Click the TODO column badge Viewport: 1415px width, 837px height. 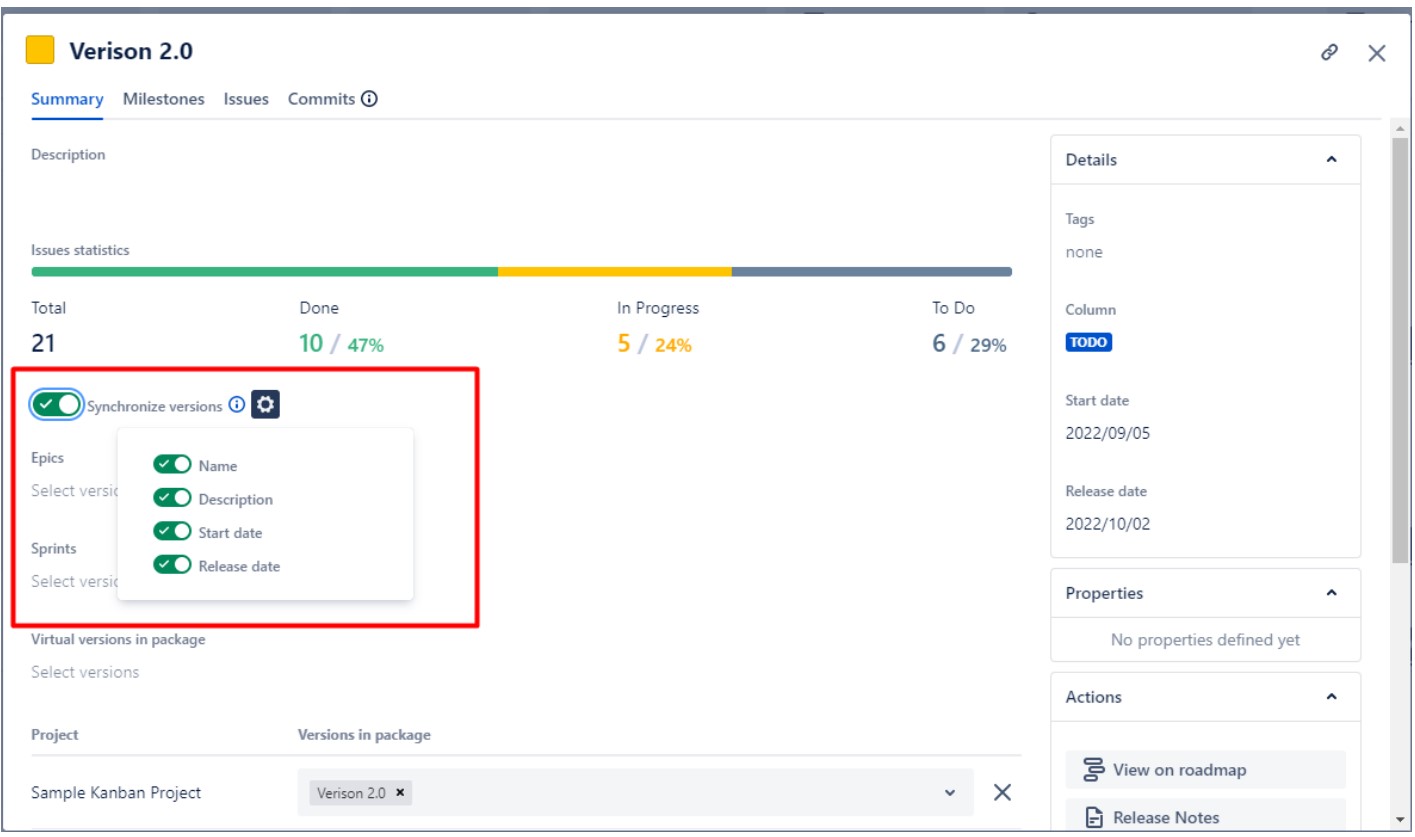pos(1089,342)
